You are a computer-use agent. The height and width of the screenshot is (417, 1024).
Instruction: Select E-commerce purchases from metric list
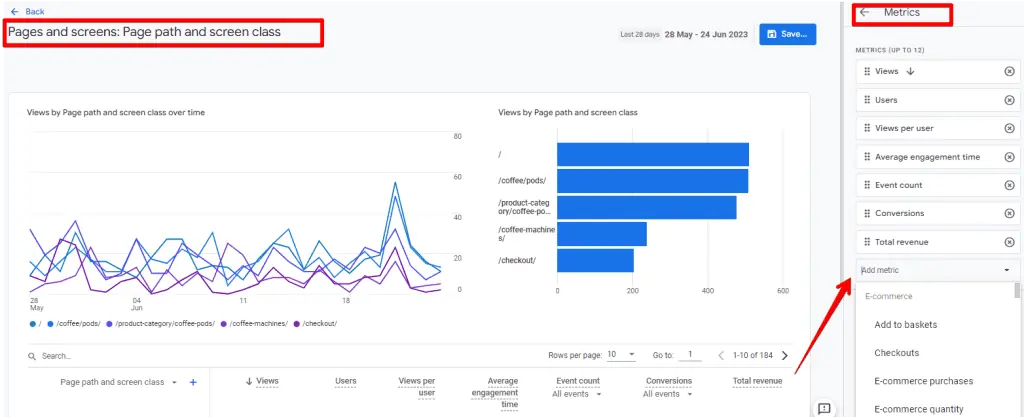coord(923,381)
